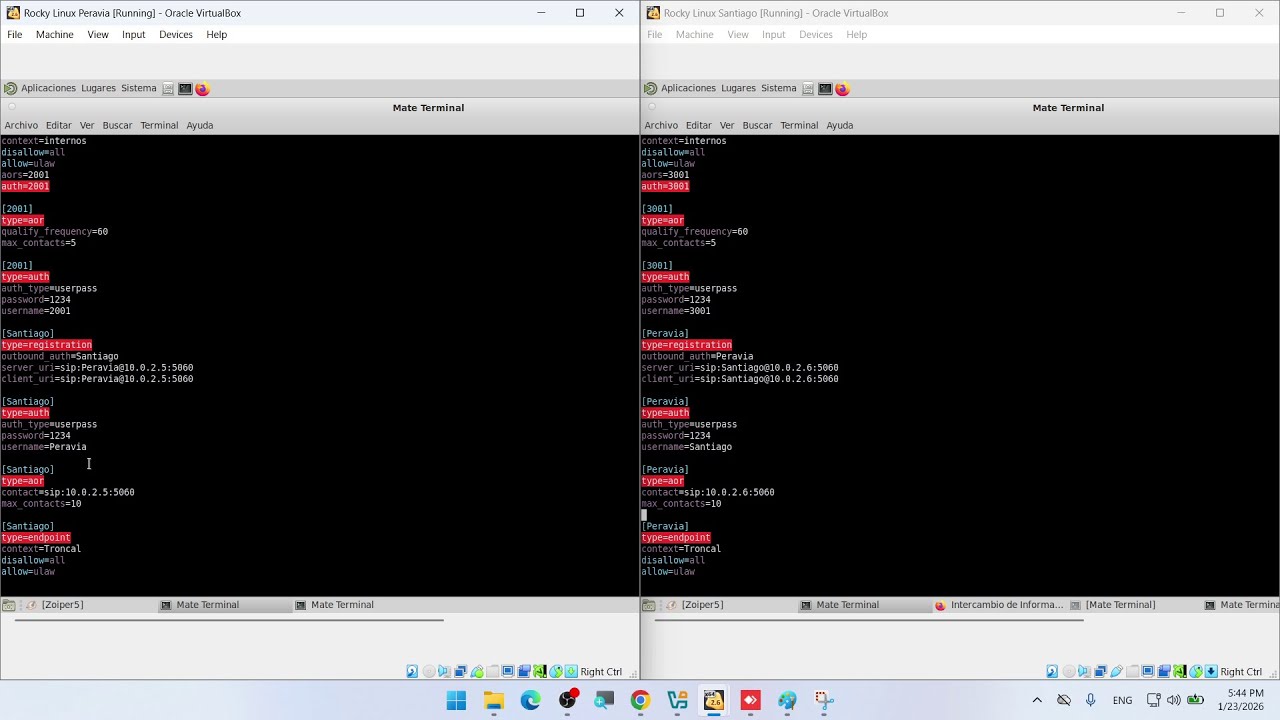The height and width of the screenshot is (720, 1280).
Task: Open Editar menu in Peravia terminal
Action: click(58, 125)
